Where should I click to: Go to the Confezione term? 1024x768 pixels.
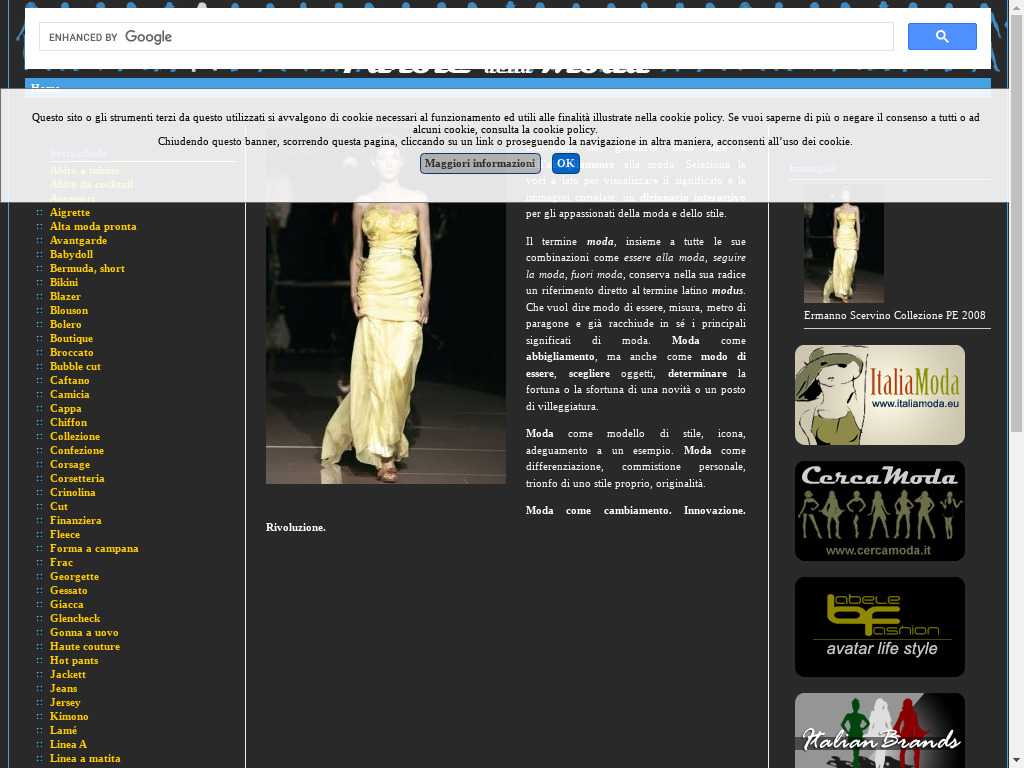coord(76,451)
